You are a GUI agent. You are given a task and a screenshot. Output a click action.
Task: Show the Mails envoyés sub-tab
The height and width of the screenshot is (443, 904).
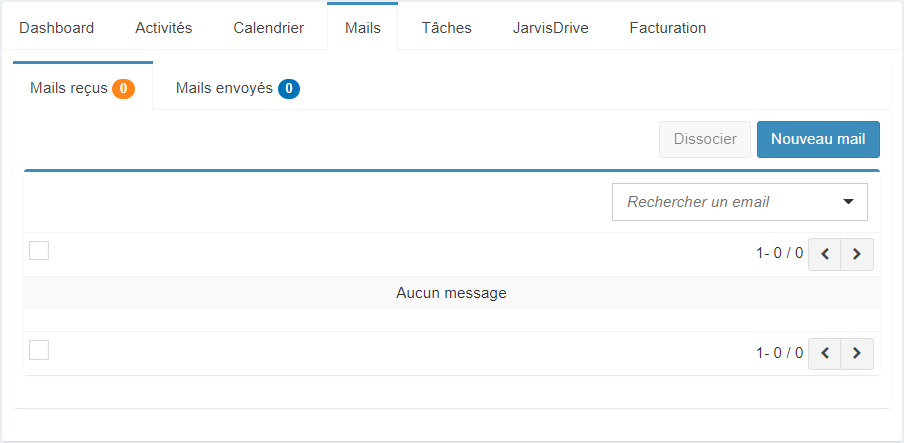(238, 88)
